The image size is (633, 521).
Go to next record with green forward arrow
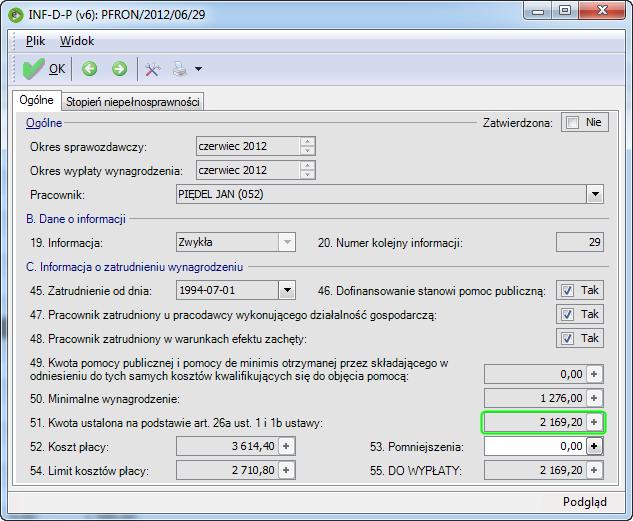pos(119,69)
